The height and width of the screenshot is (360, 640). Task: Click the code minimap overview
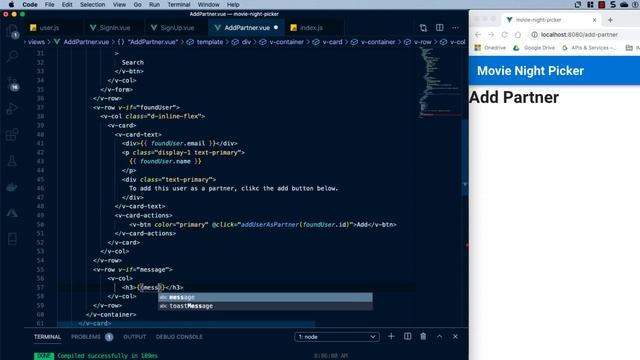[439, 84]
